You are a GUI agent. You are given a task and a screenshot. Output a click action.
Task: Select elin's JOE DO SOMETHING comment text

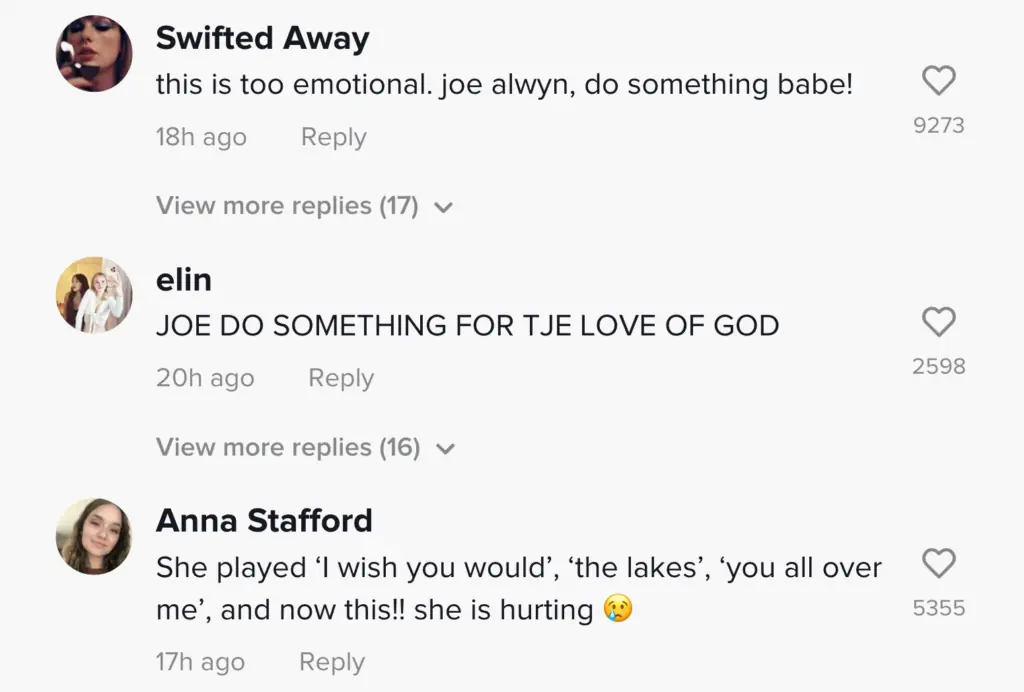pyautogui.click(x=467, y=325)
